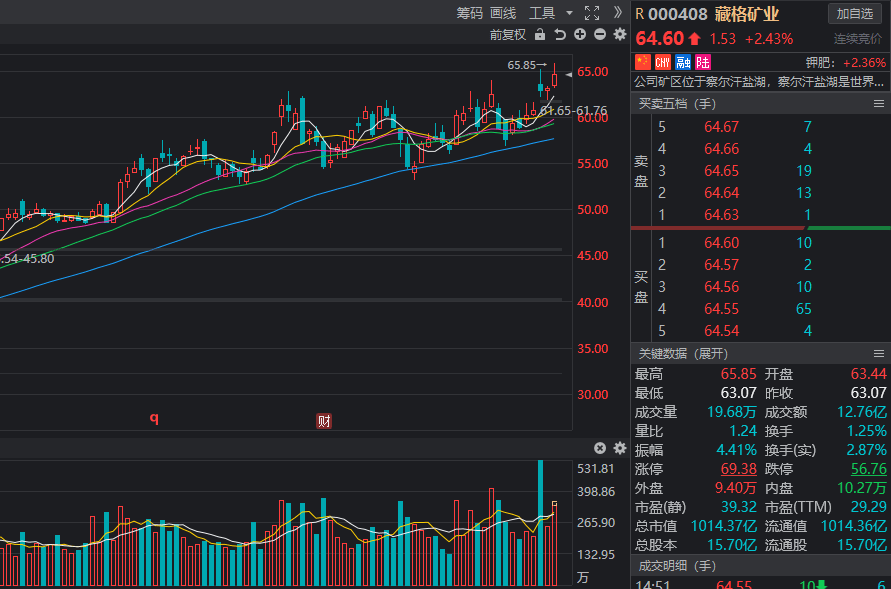Open 买卖五档 panel menu icon
This screenshot has width=891, height=589.
point(879,104)
